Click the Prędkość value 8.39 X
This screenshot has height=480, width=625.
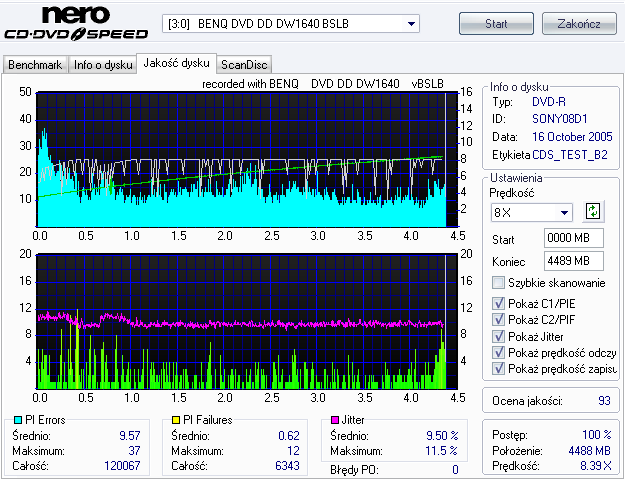click(596, 466)
